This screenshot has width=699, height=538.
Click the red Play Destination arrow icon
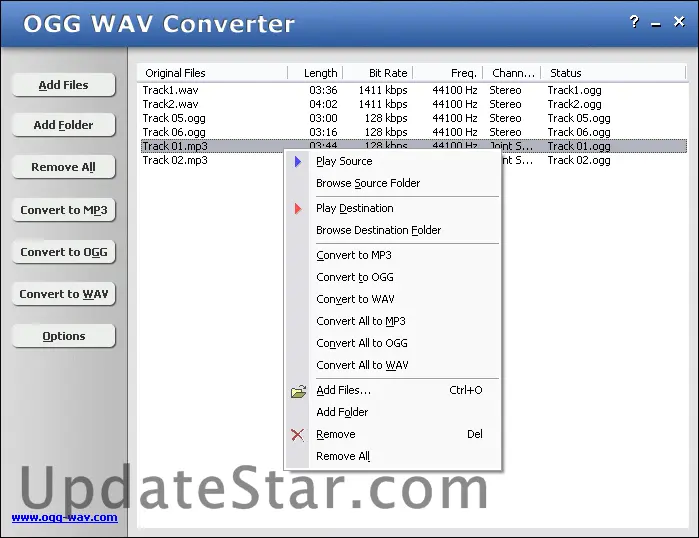coord(298,208)
